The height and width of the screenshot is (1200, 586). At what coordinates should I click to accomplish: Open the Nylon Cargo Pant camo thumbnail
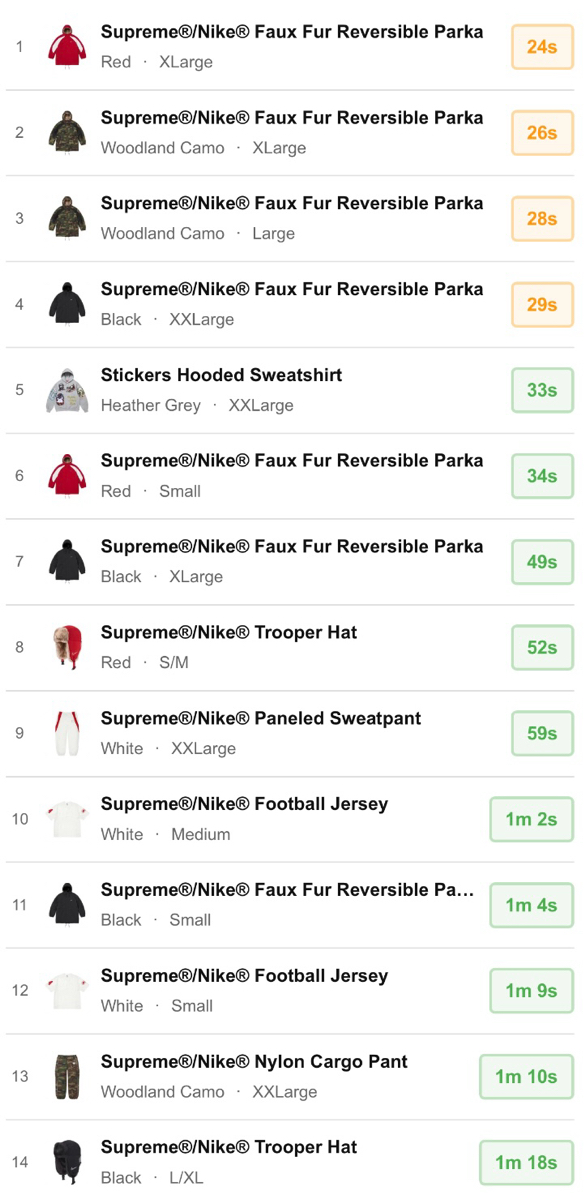pos(67,1077)
